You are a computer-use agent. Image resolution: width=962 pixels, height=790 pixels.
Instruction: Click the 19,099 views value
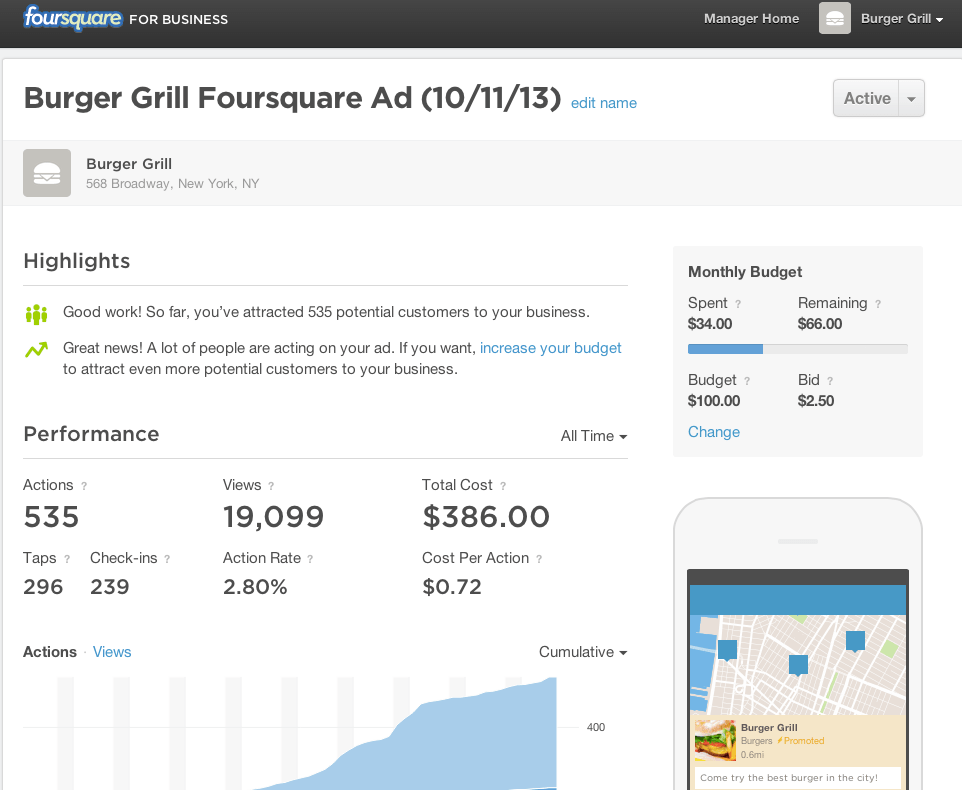tap(273, 516)
